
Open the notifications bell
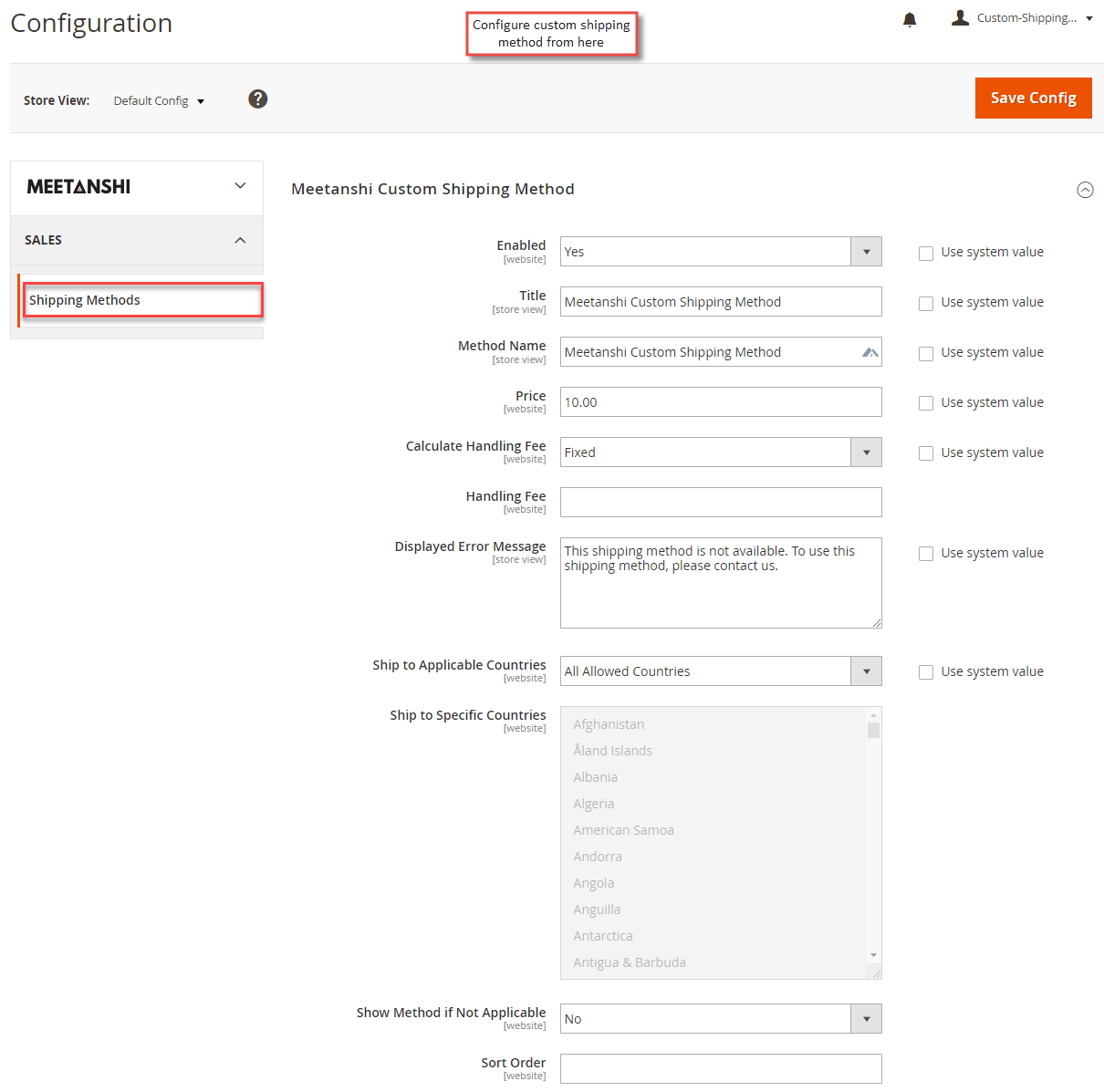(x=910, y=19)
